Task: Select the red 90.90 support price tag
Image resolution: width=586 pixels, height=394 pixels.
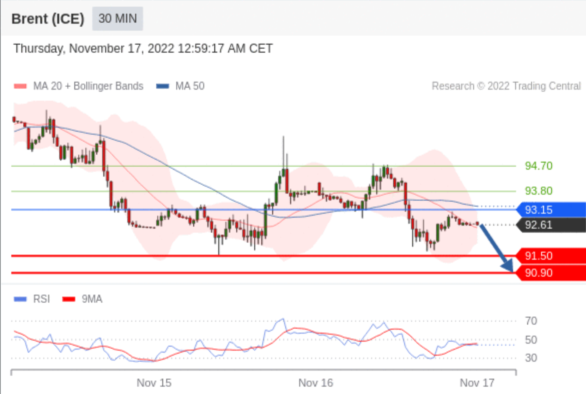Action: pos(551,273)
